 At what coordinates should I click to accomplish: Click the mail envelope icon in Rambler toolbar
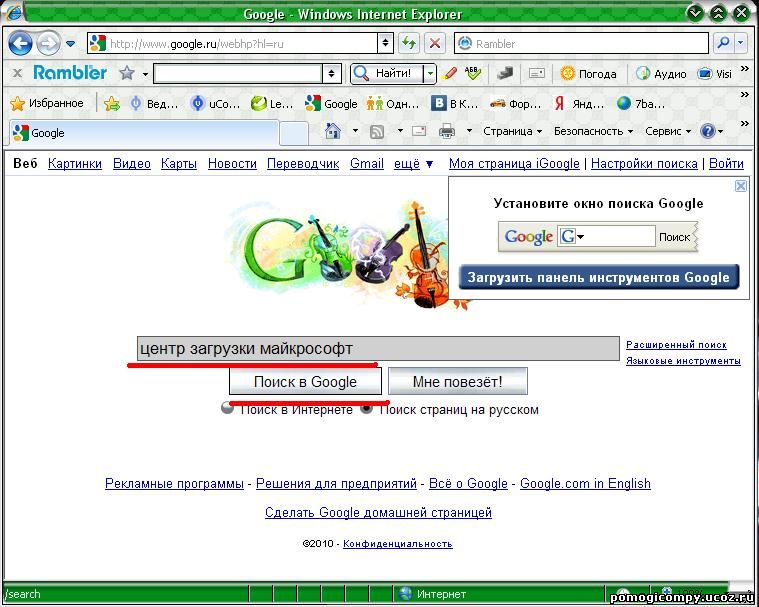pyautogui.click(x=537, y=74)
